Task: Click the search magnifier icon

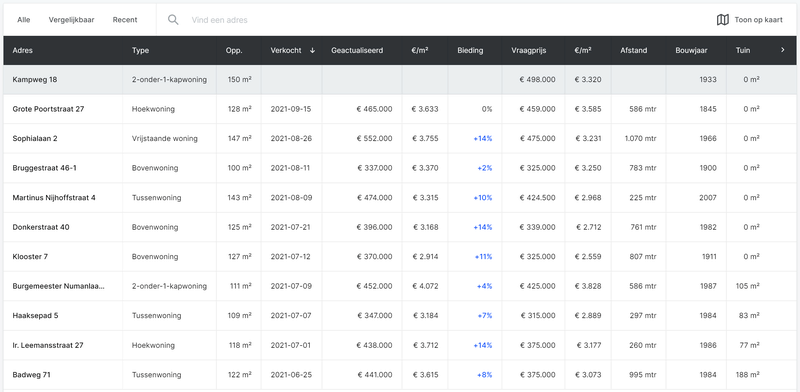Action: click(x=173, y=20)
